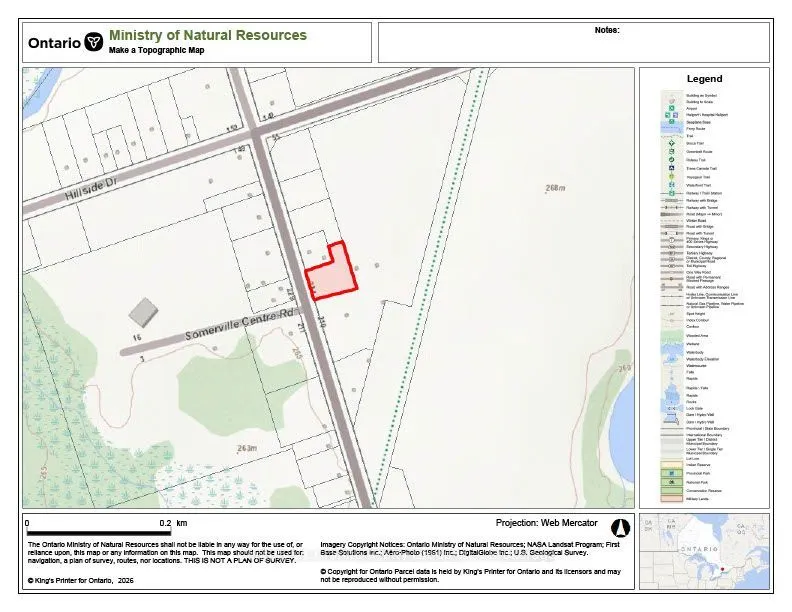Click the Ferry Route legend symbol
The width and height of the screenshot is (792, 612).
[671, 128]
